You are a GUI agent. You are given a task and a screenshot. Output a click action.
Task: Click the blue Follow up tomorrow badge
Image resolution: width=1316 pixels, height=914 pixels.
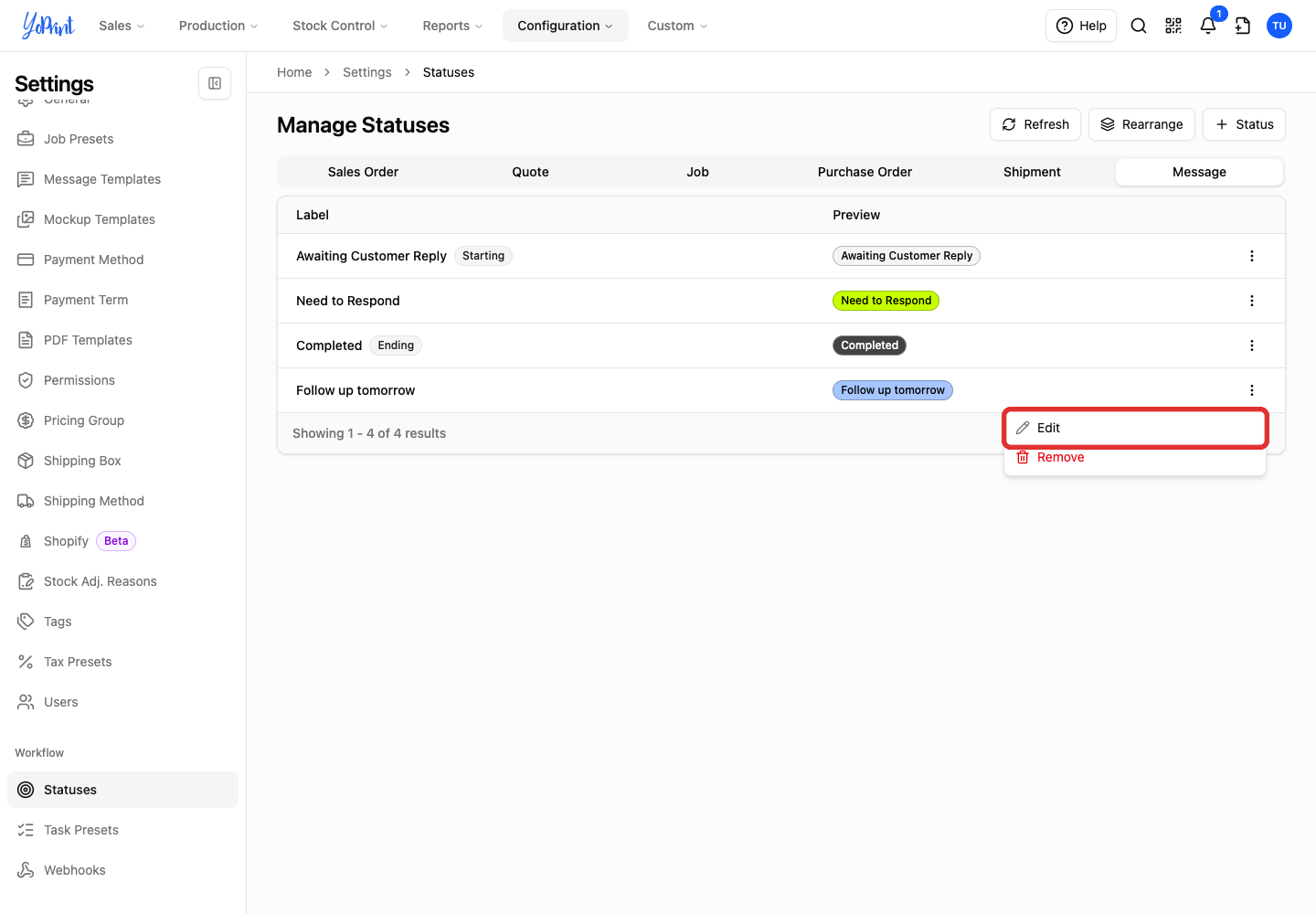(x=893, y=390)
